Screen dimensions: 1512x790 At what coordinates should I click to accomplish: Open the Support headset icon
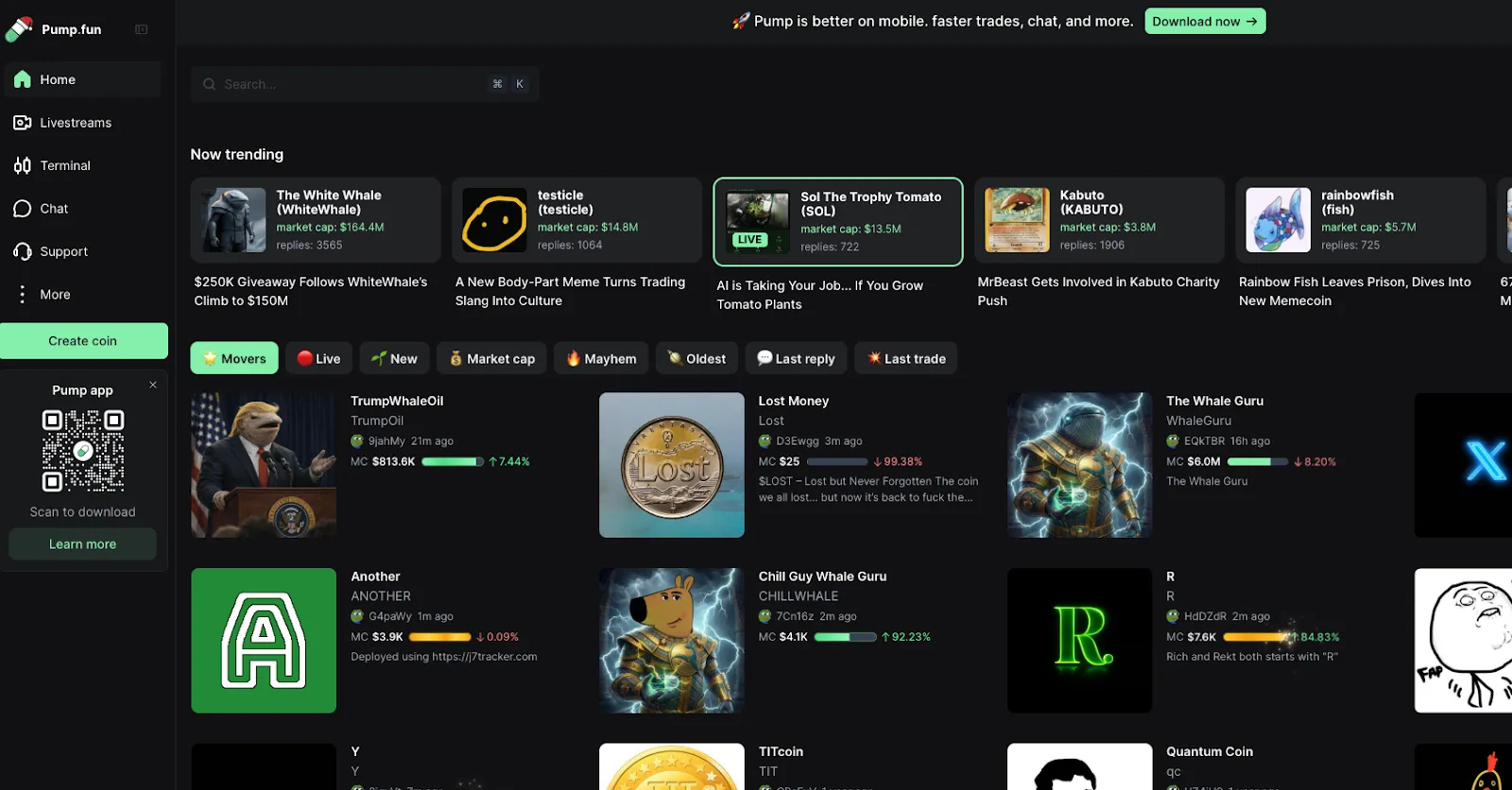click(x=23, y=251)
